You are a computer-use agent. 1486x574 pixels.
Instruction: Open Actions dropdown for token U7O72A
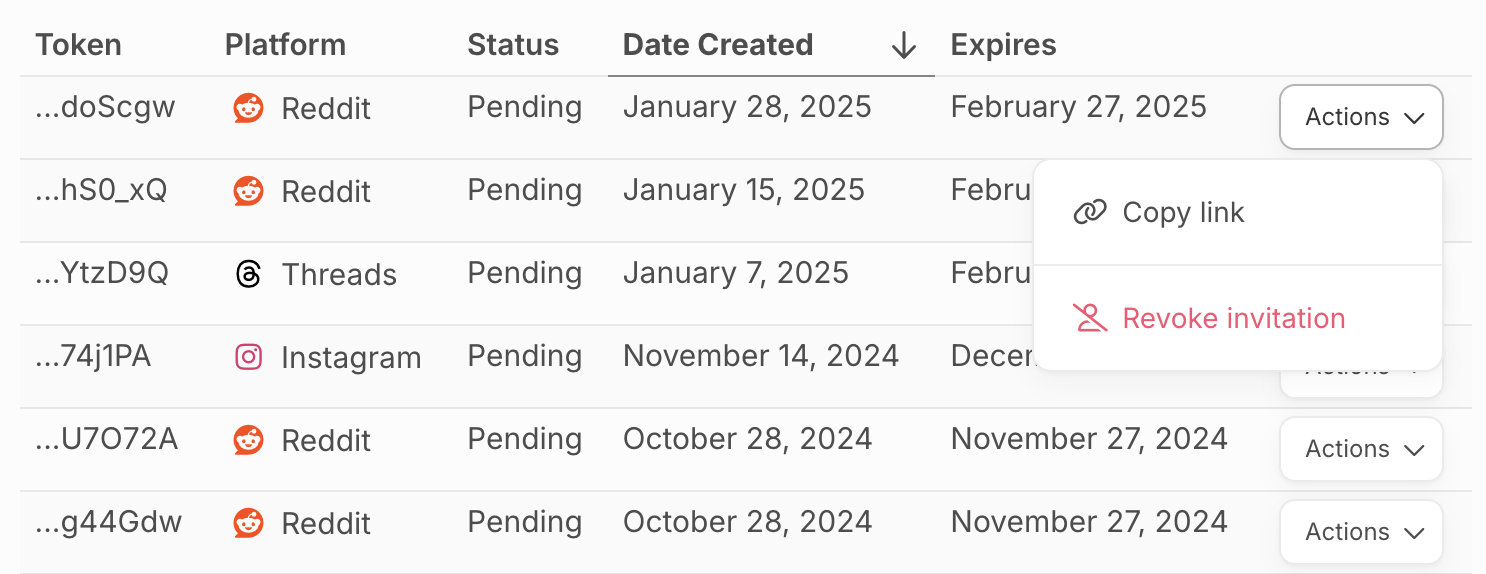[1360, 450]
